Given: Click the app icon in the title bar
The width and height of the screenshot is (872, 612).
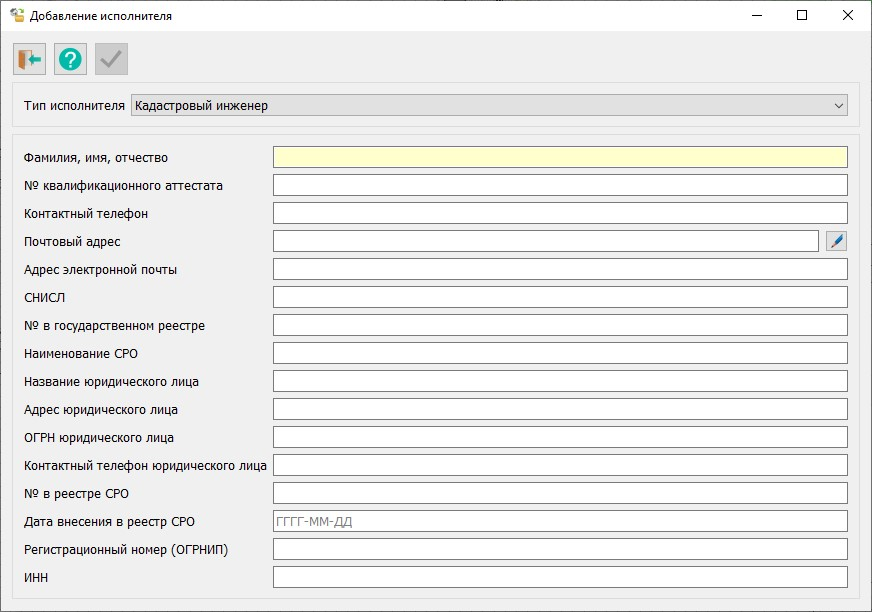Looking at the screenshot, I should pyautogui.click(x=17, y=16).
